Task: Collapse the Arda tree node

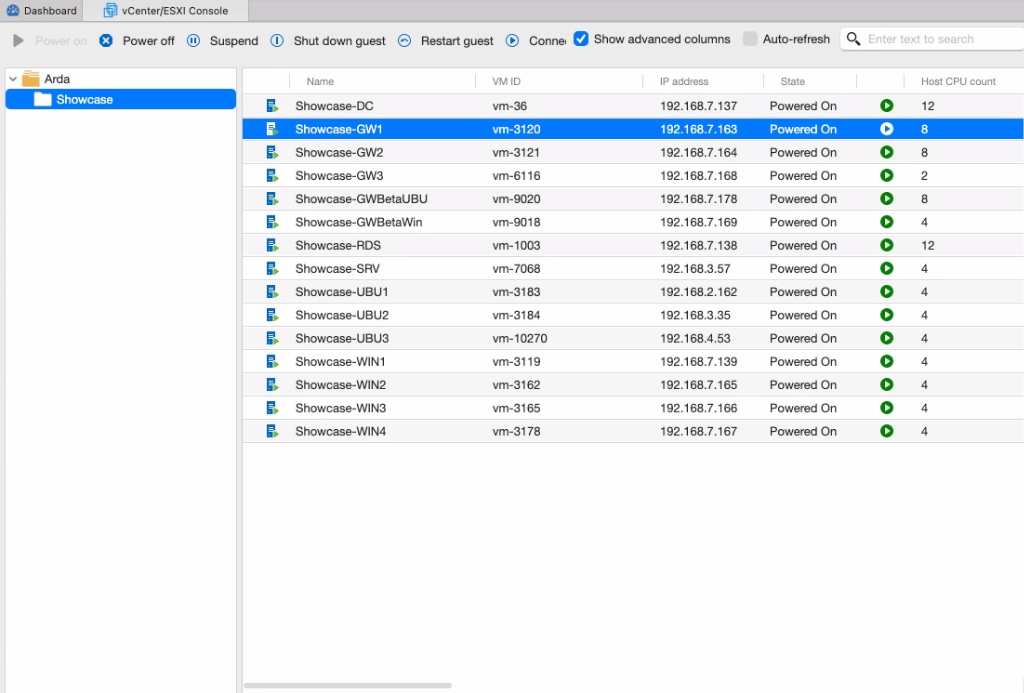Action: (x=13, y=79)
